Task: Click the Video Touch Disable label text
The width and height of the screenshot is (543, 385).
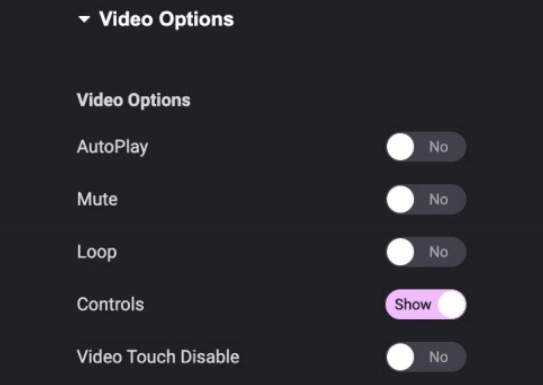Action: click(x=158, y=357)
